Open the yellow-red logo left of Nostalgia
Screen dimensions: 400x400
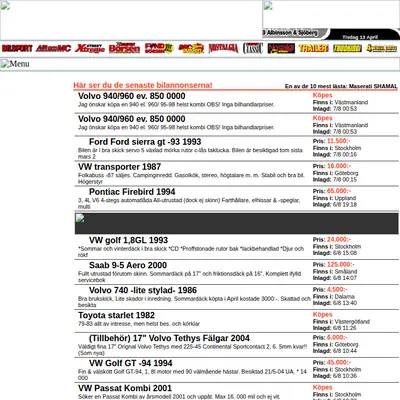tap(191, 48)
